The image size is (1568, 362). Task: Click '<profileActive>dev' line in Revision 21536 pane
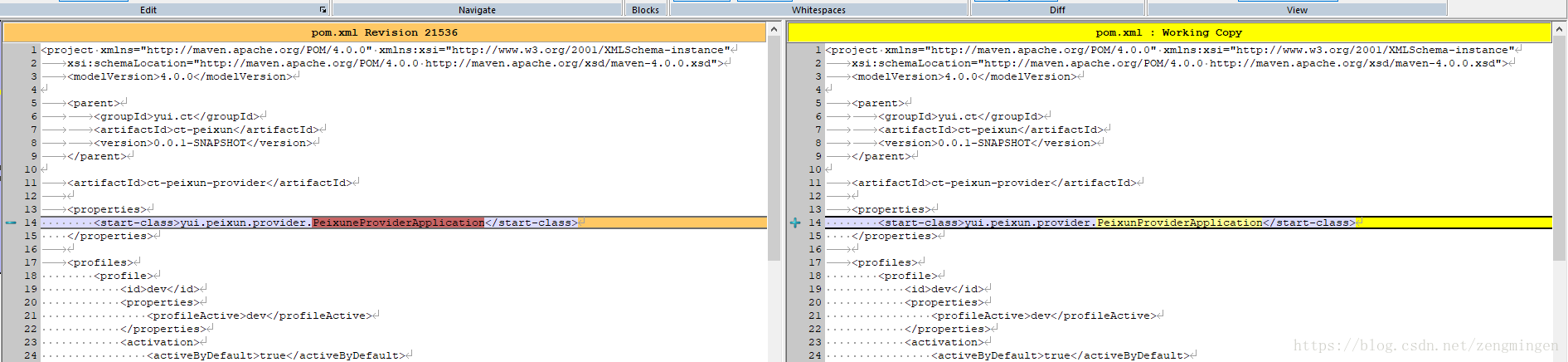(260, 316)
